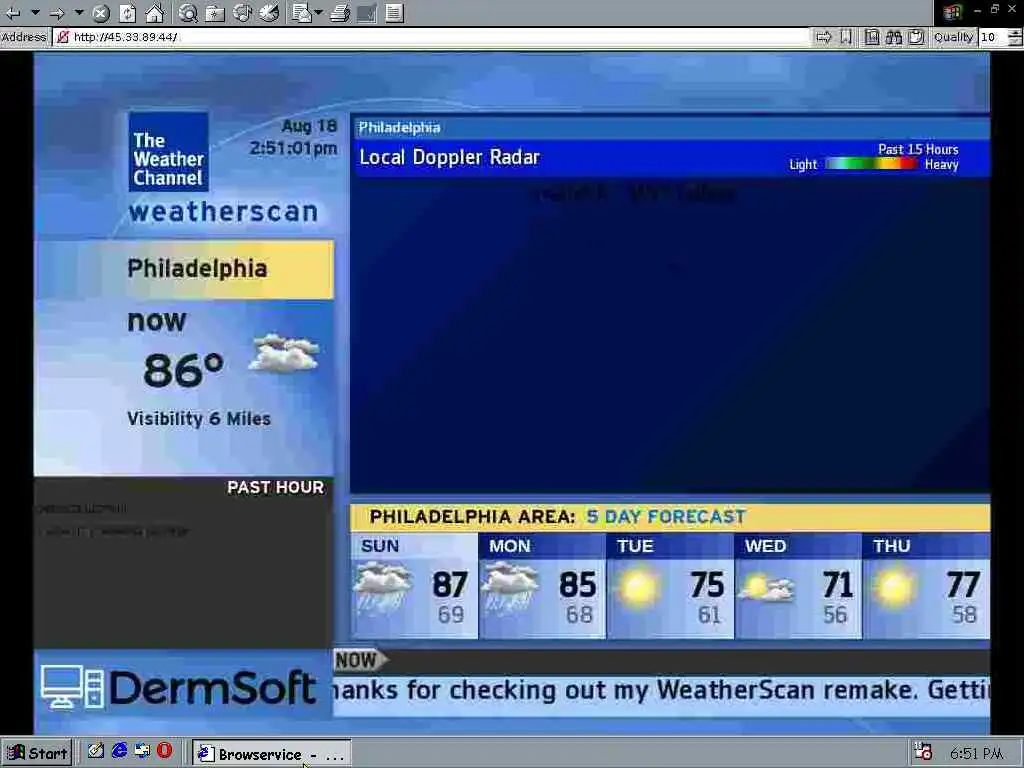
Task: Expand the Mail button dropdown arrow
Action: [319, 12]
